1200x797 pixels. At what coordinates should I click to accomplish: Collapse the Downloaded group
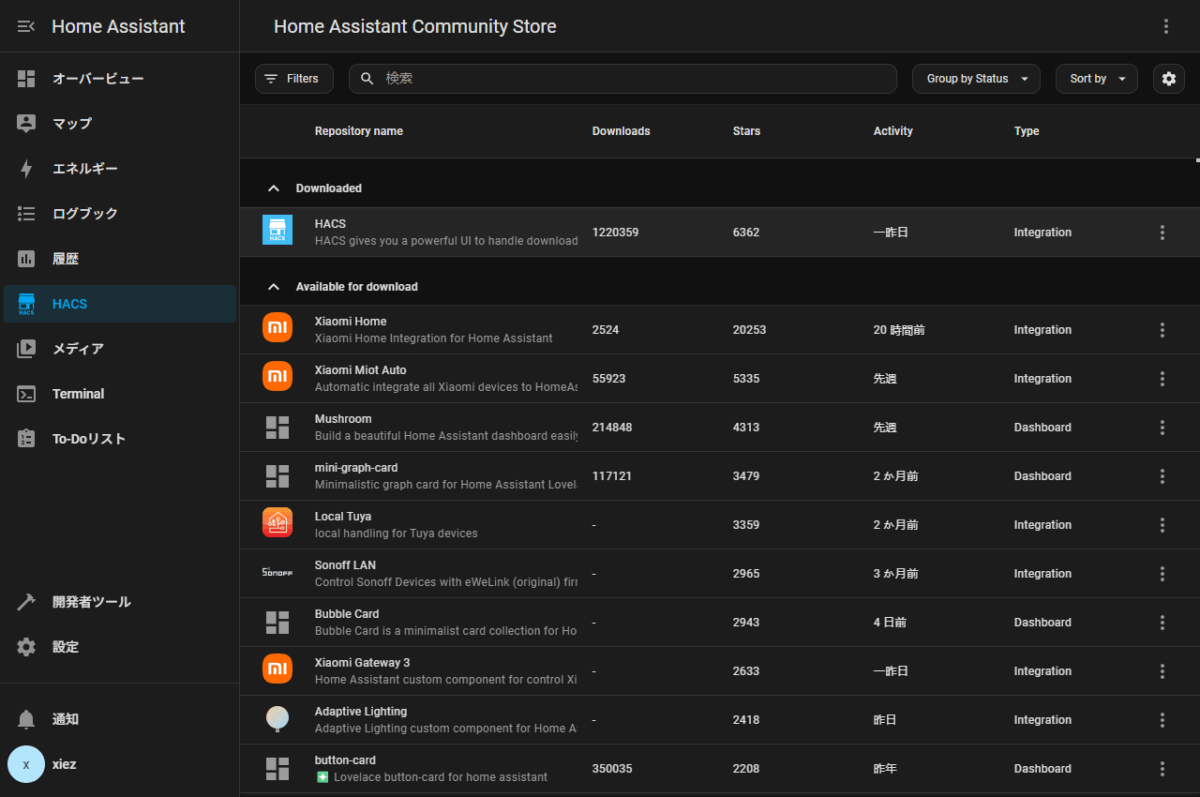tap(272, 188)
